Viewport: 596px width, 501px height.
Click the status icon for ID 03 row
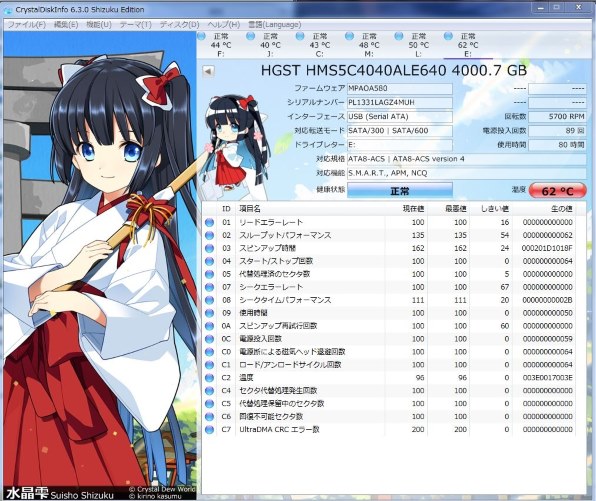pyautogui.click(x=209, y=248)
